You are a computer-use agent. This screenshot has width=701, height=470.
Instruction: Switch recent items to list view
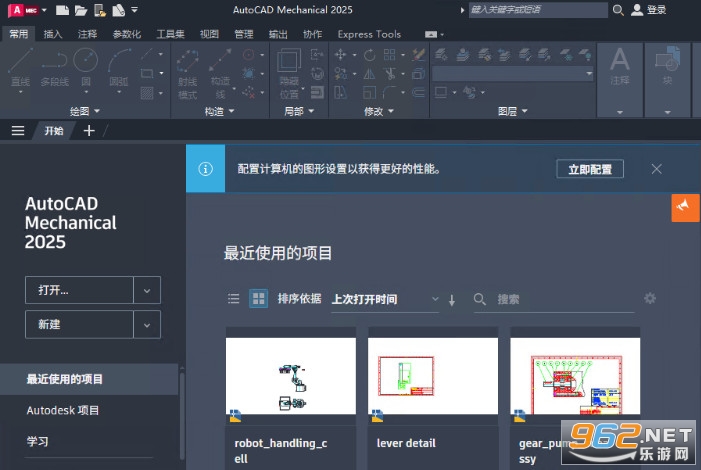(233, 299)
